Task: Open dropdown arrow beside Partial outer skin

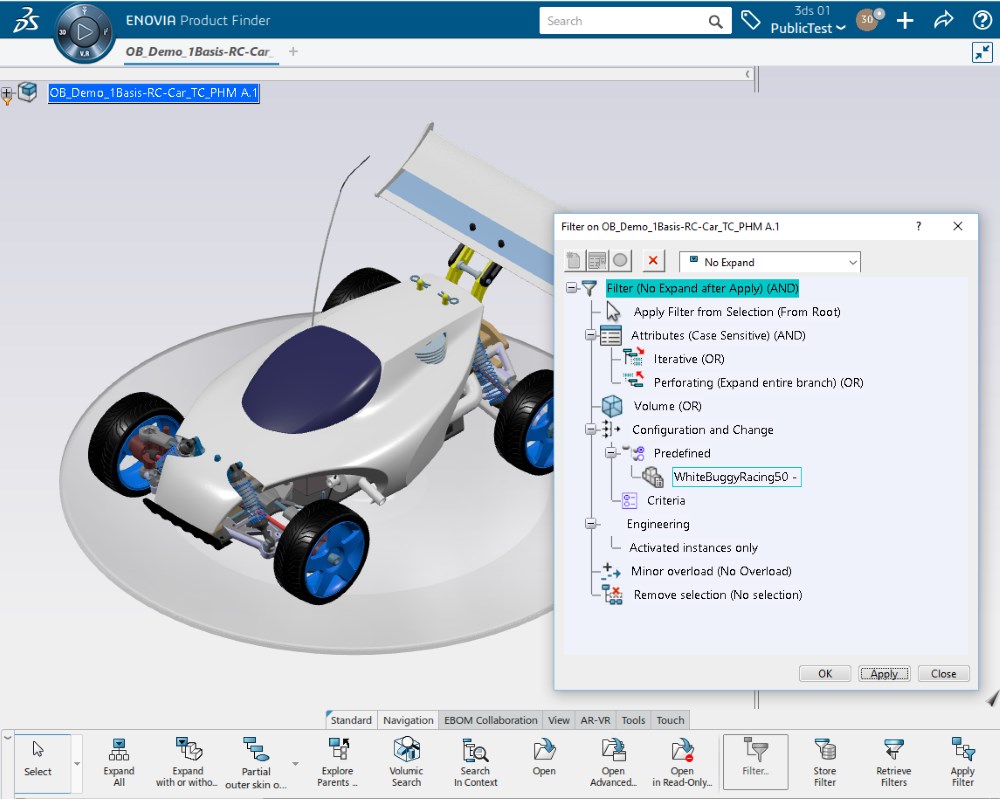Action: click(295, 763)
